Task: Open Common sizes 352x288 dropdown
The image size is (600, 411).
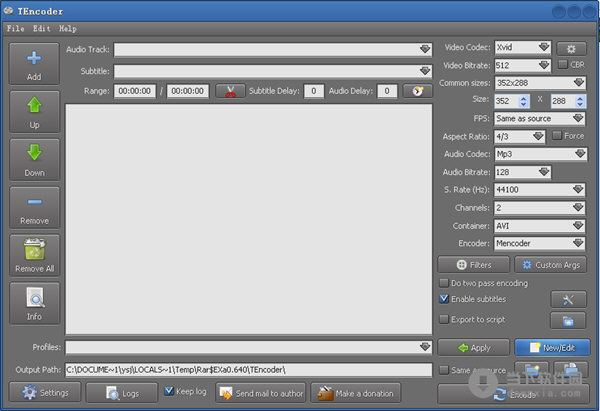Action: (540, 83)
